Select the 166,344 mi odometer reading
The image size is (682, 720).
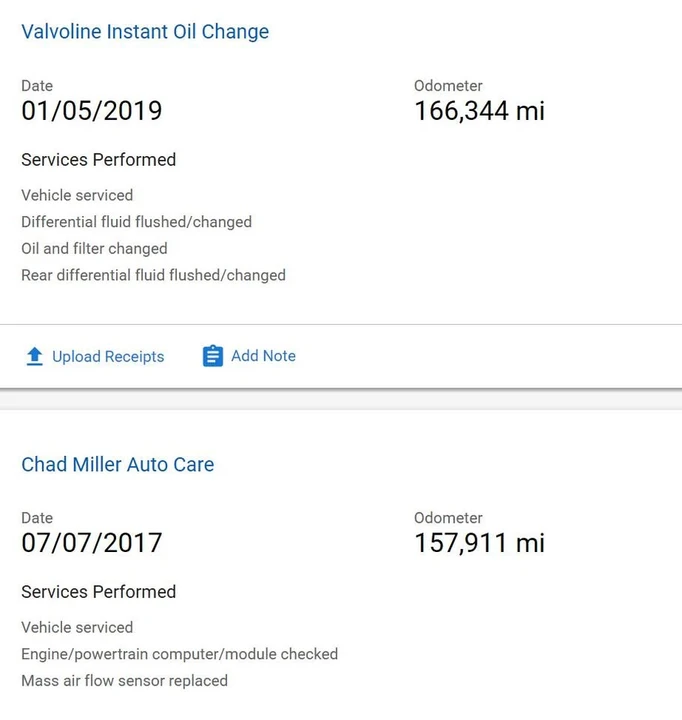coord(479,111)
